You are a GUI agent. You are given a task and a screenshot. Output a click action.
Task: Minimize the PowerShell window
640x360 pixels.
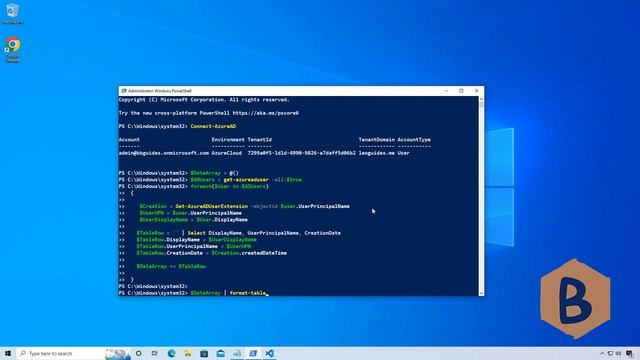(x=446, y=91)
